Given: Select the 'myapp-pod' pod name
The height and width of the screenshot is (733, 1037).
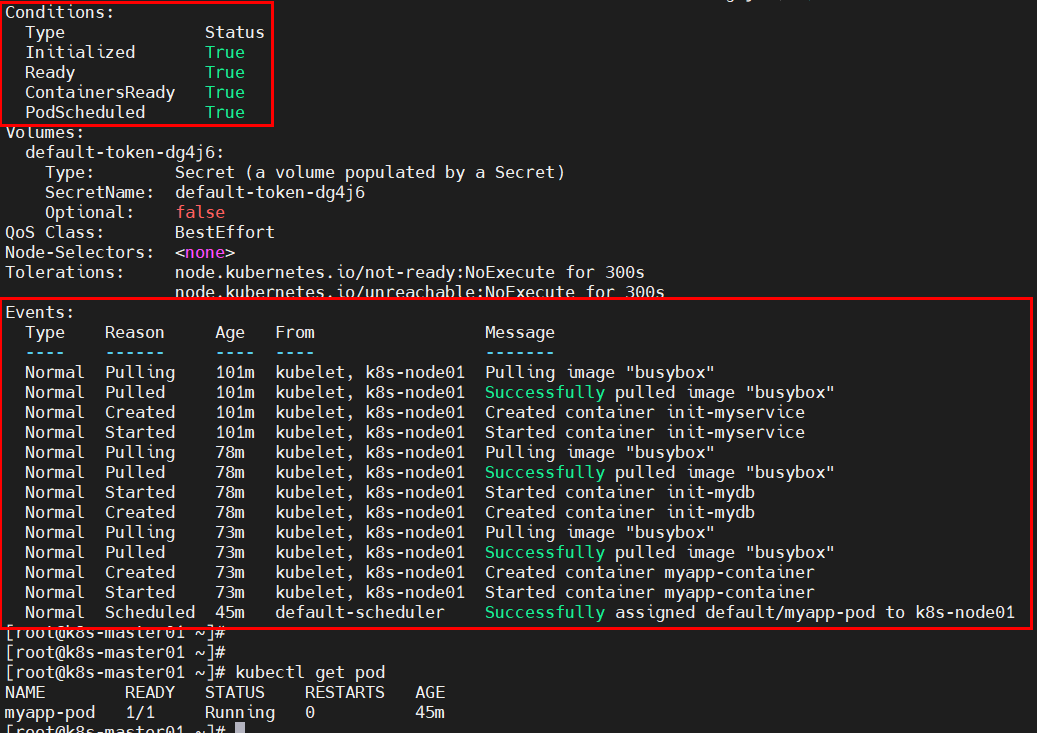Looking at the screenshot, I should tap(50, 713).
